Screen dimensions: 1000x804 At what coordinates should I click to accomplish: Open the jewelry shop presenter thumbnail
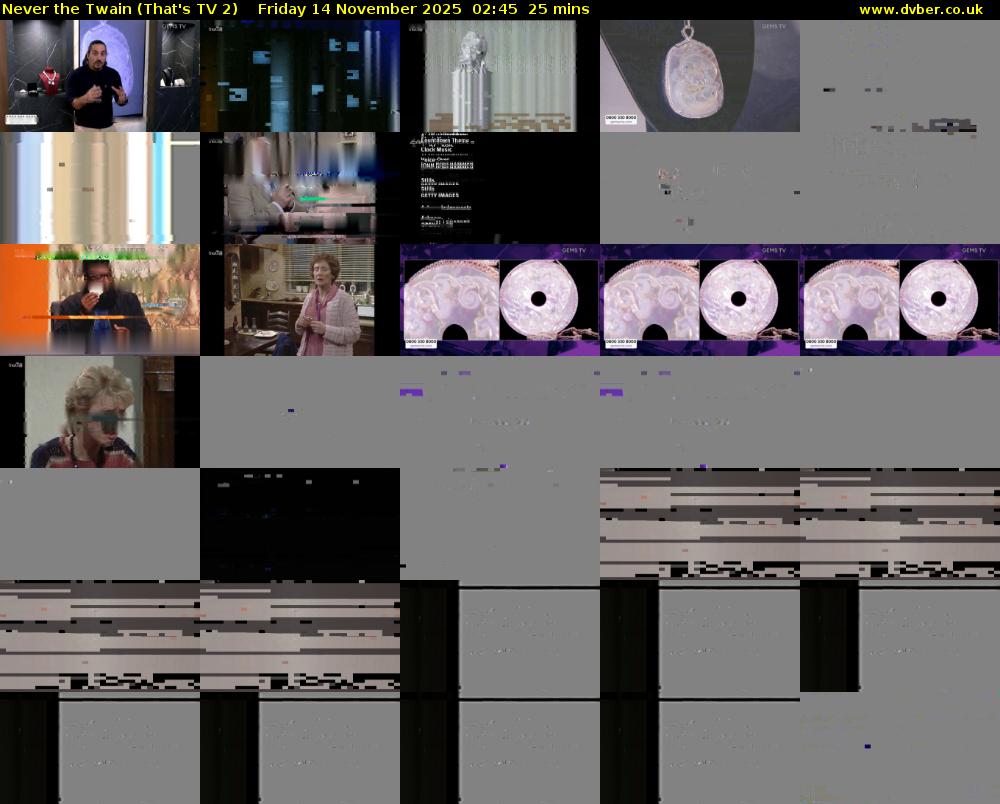pos(100,76)
